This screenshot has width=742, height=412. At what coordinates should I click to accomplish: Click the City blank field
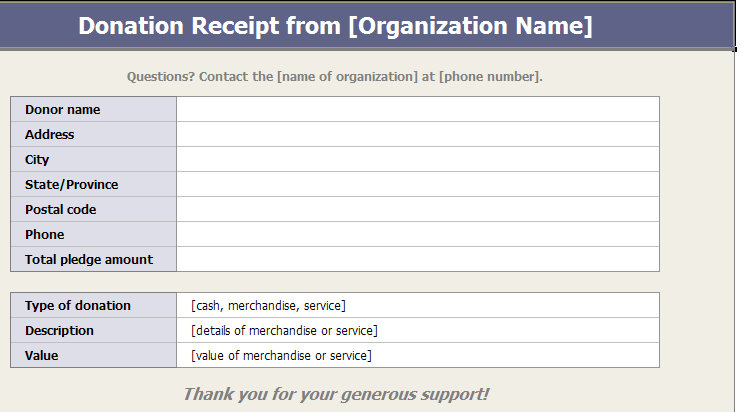pos(418,159)
